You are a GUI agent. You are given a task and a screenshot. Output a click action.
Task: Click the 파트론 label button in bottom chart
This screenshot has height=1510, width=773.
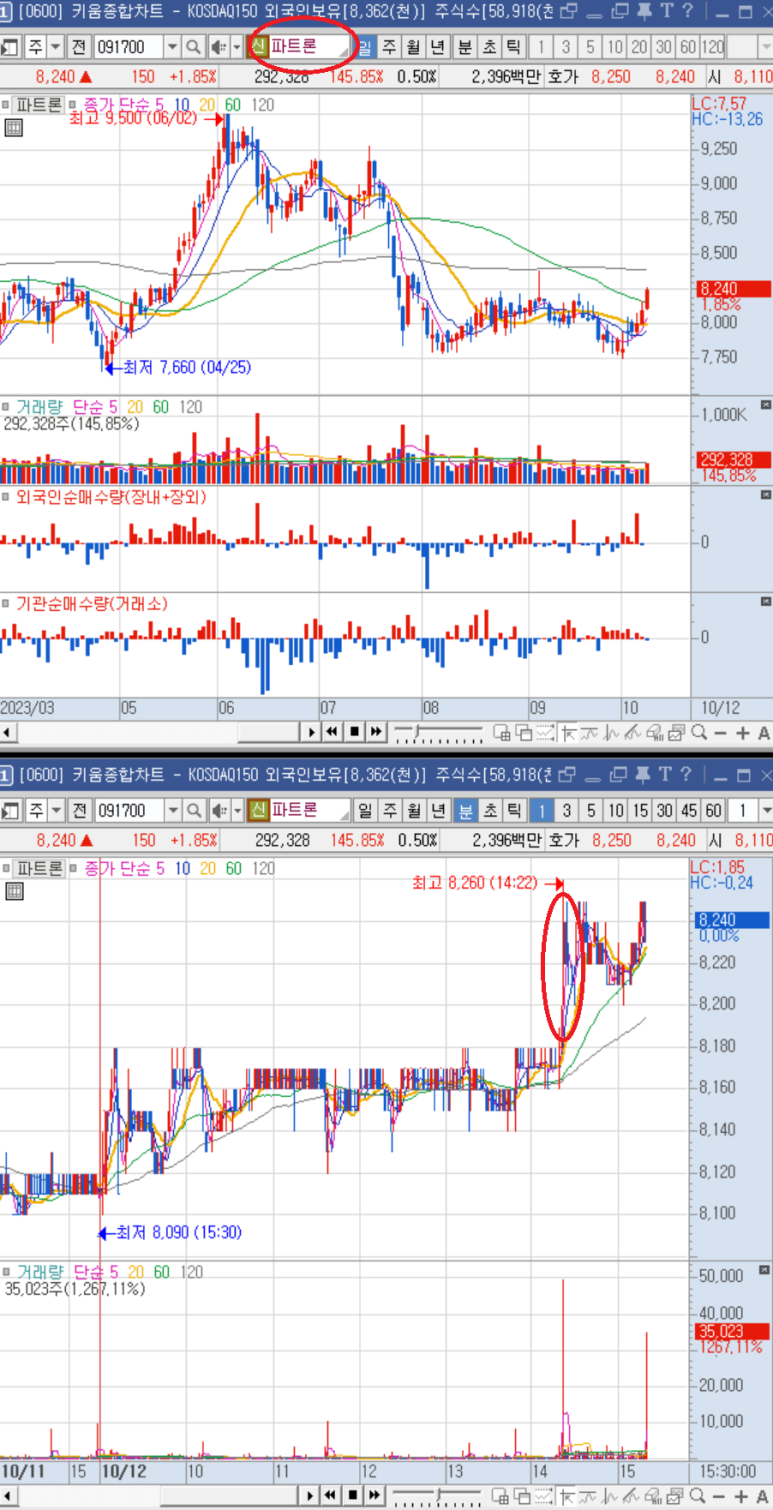click(x=40, y=868)
